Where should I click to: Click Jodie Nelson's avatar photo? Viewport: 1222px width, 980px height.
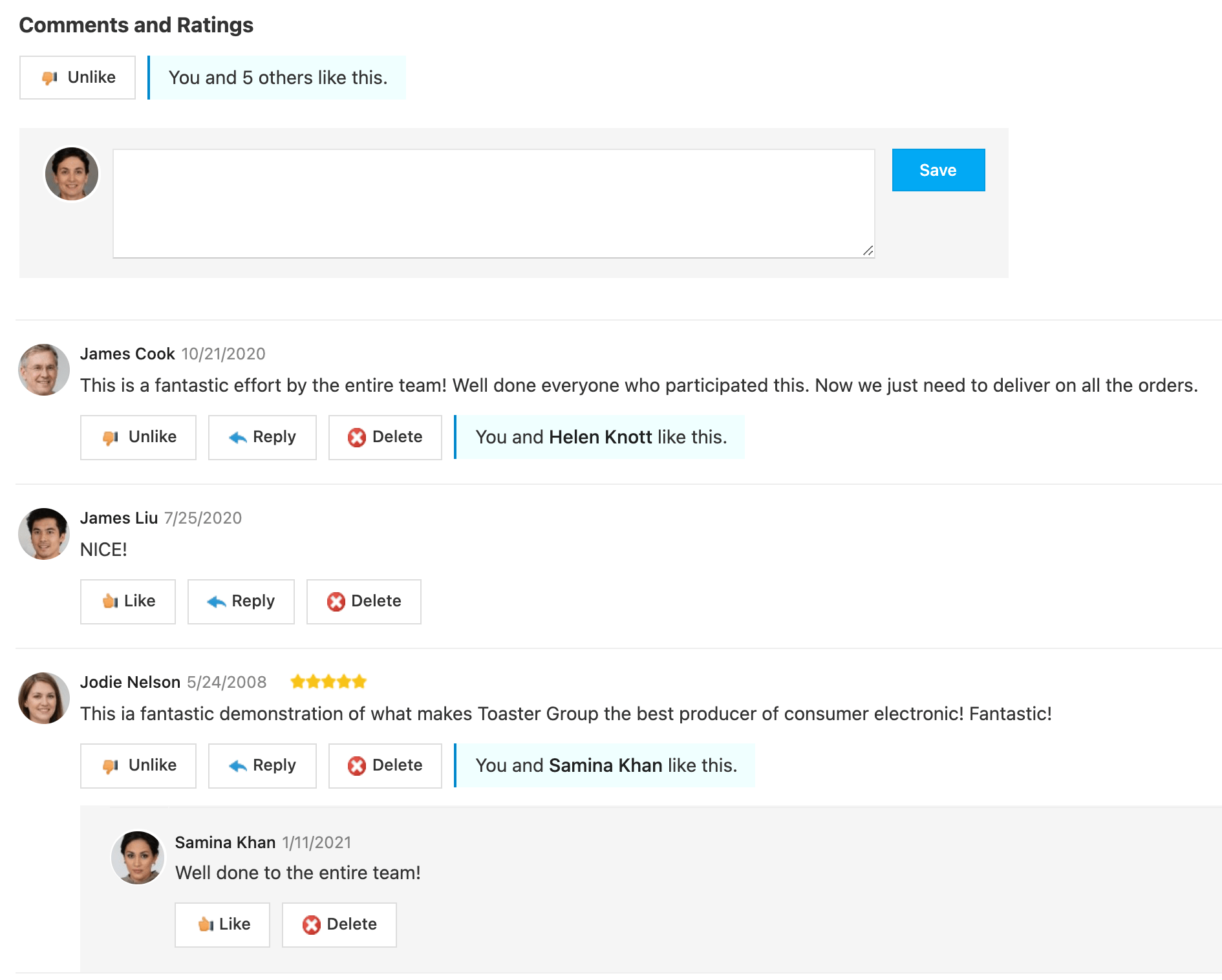pyautogui.click(x=44, y=698)
